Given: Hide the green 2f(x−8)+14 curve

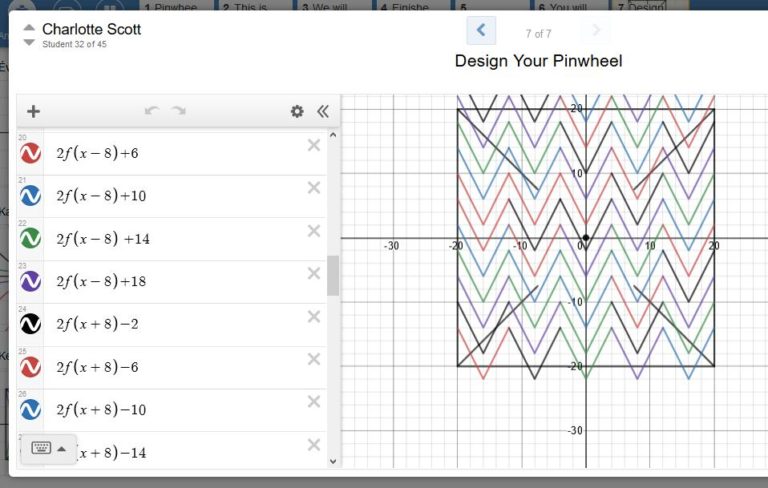Looking at the screenshot, I should tap(30, 239).
